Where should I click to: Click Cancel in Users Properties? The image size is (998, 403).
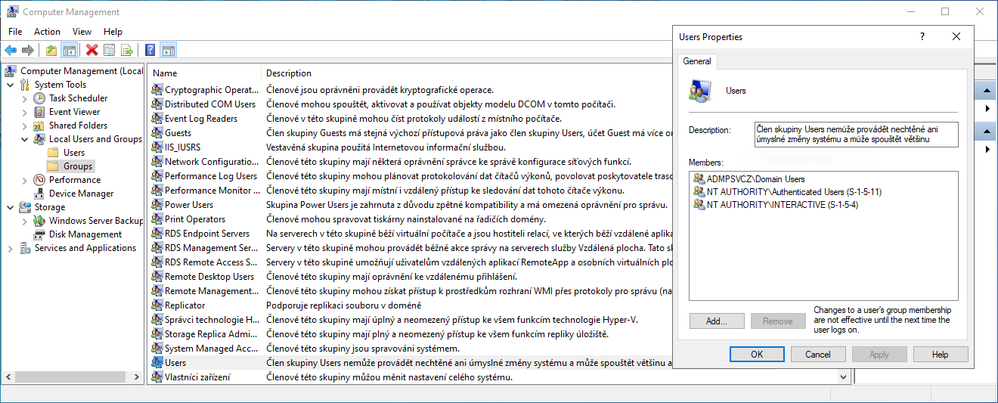(818, 354)
